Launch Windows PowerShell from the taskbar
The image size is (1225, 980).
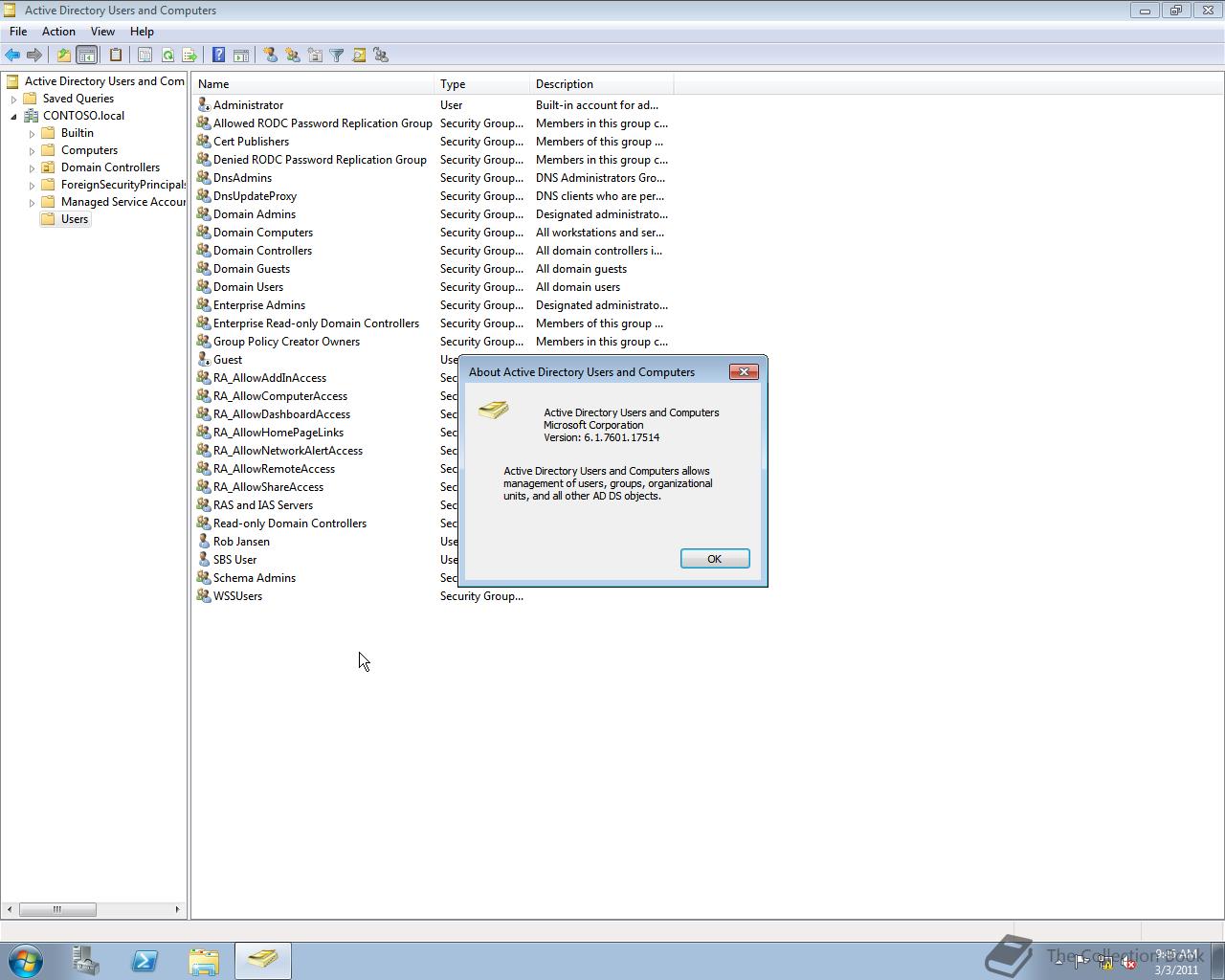pyautogui.click(x=145, y=960)
